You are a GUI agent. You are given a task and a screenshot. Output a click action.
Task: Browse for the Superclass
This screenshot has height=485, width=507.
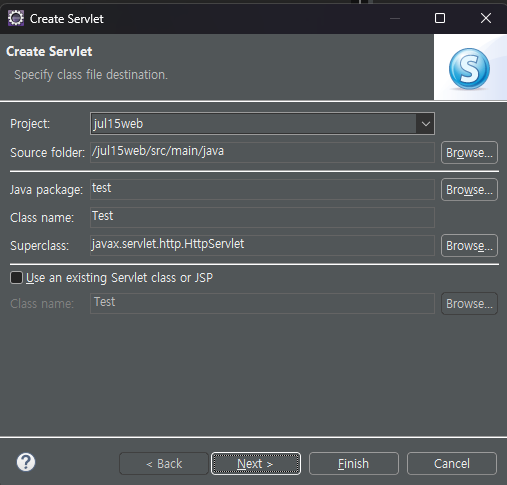[469, 246]
